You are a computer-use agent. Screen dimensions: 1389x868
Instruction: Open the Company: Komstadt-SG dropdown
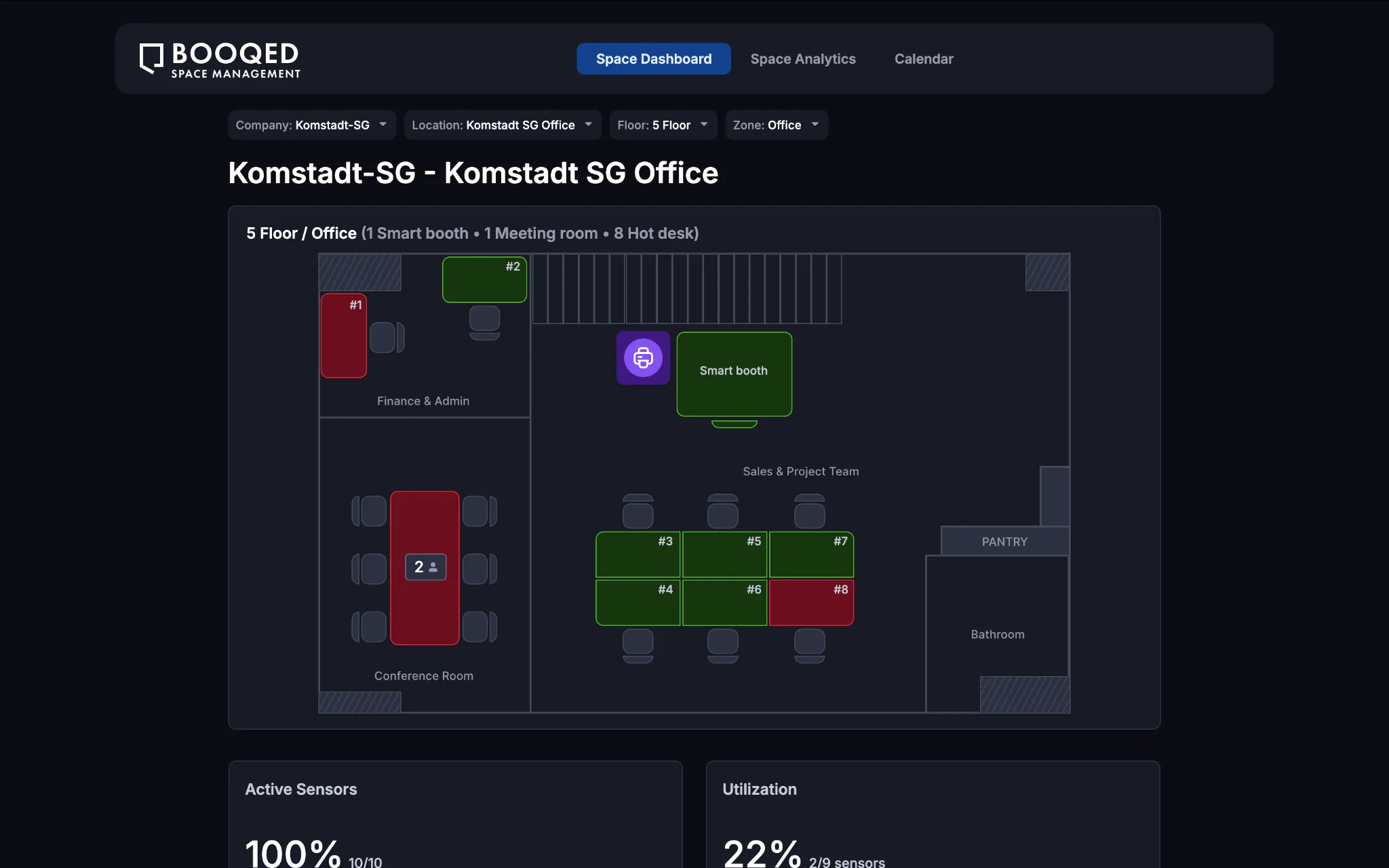coord(312,125)
